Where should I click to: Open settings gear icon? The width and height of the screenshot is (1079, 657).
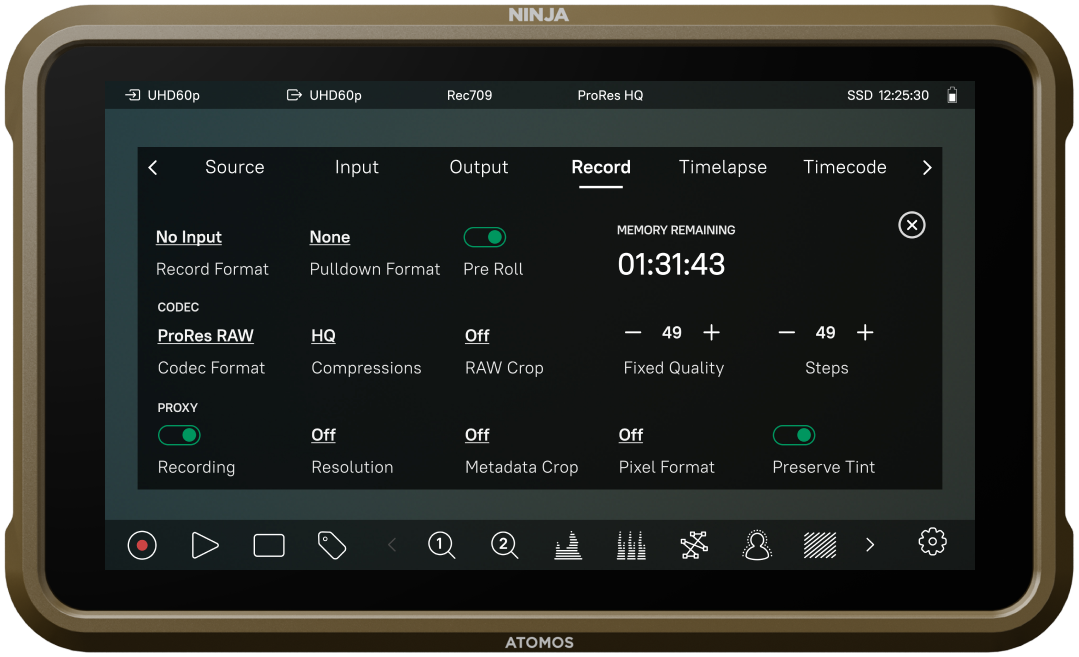pos(932,543)
